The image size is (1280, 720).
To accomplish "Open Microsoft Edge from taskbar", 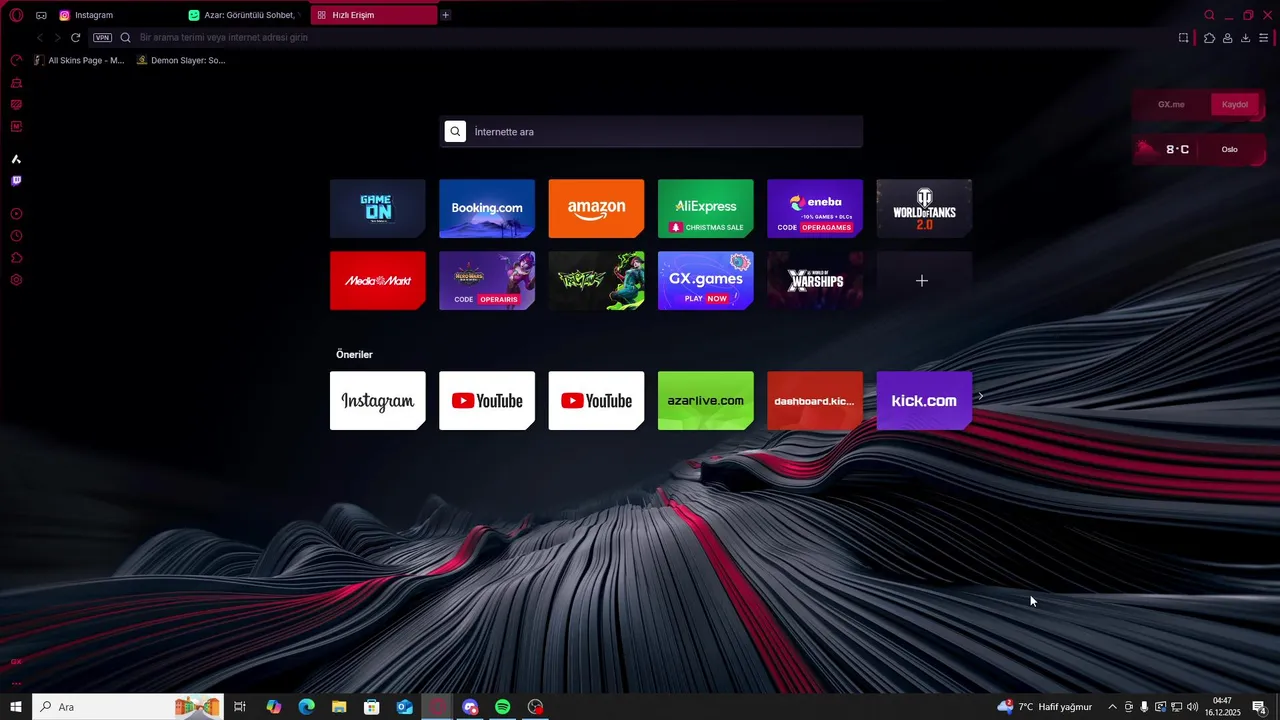I will coord(306,707).
